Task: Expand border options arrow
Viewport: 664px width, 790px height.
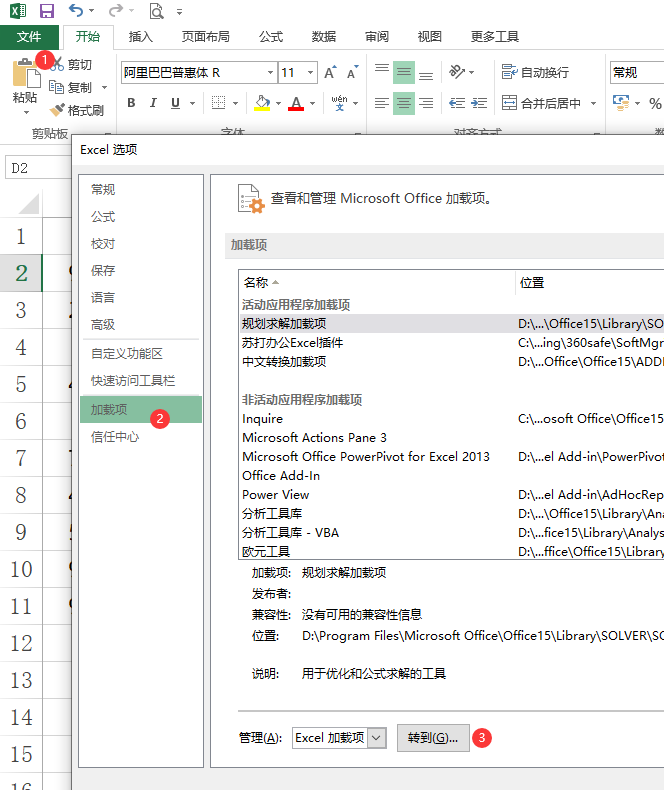Action: click(x=235, y=103)
